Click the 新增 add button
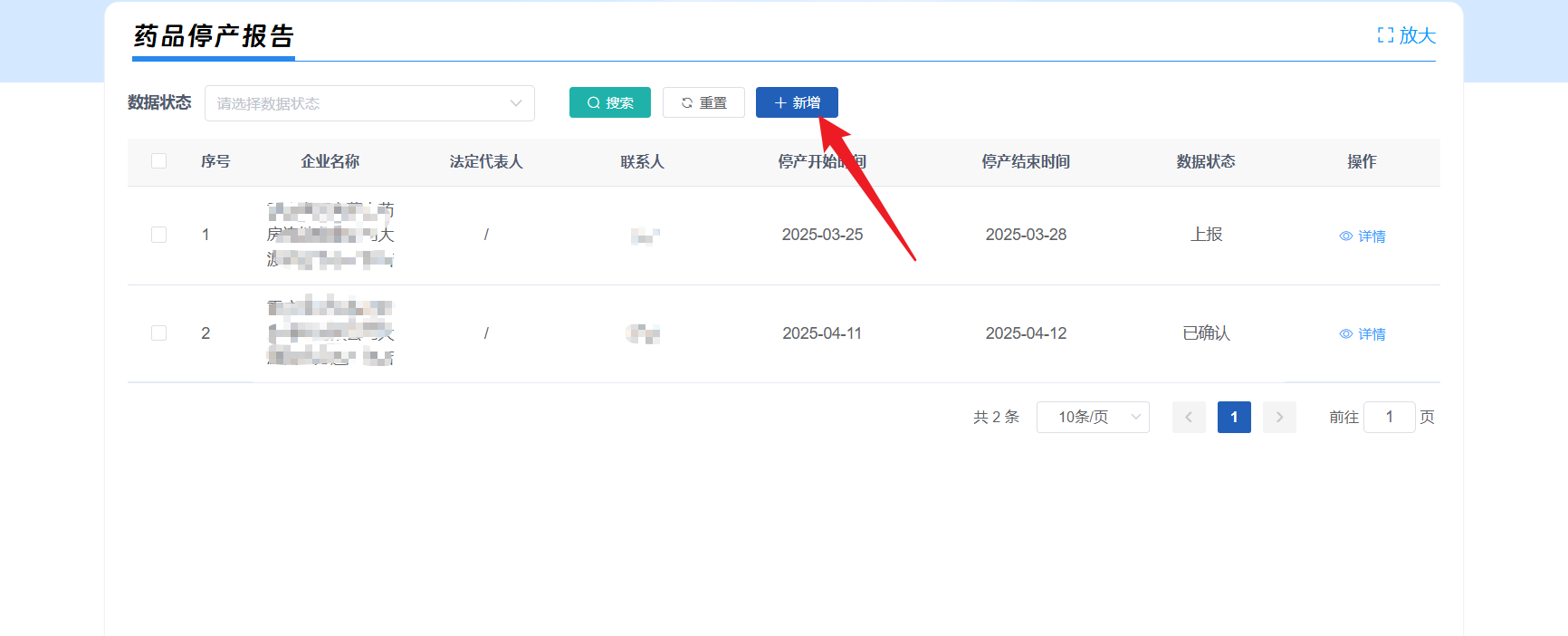1568x636 pixels. pos(797,102)
